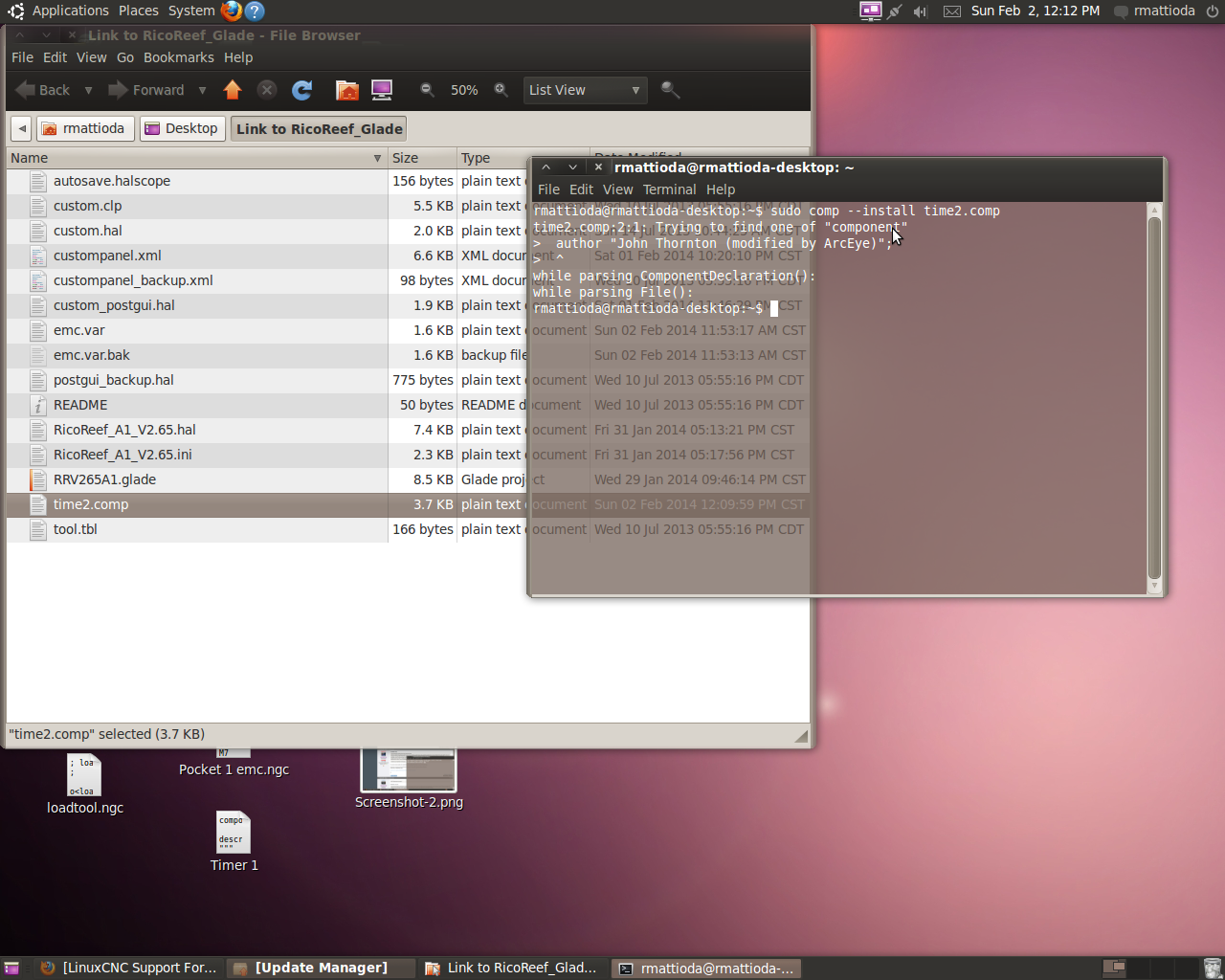
Task: Switch to Update Manager in taskbar
Action: point(321,968)
